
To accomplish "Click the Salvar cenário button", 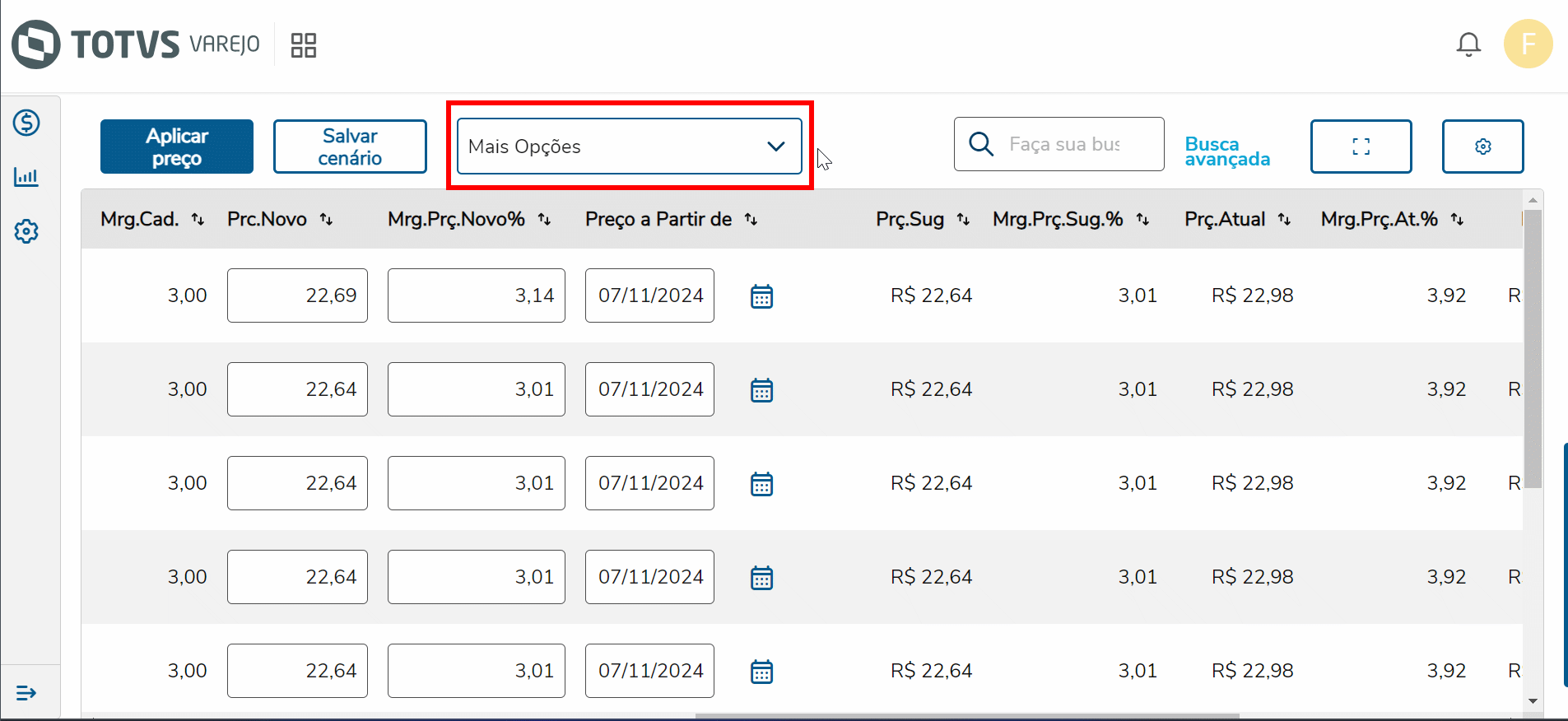I will click(x=350, y=147).
